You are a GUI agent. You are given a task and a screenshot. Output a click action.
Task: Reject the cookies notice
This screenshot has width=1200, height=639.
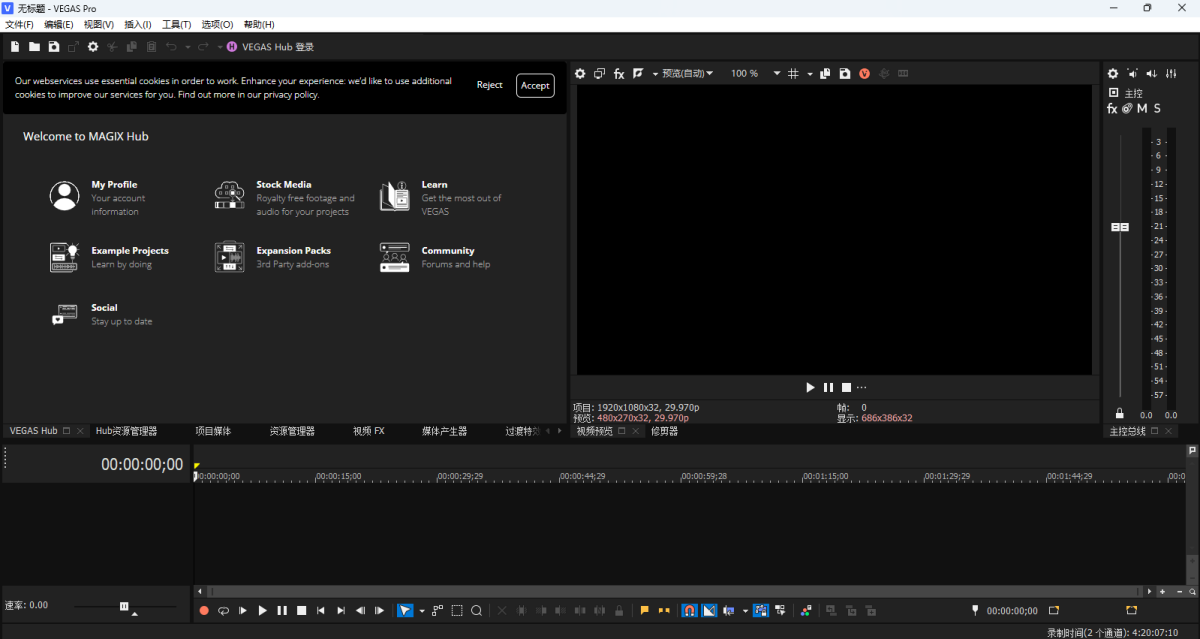pos(490,85)
